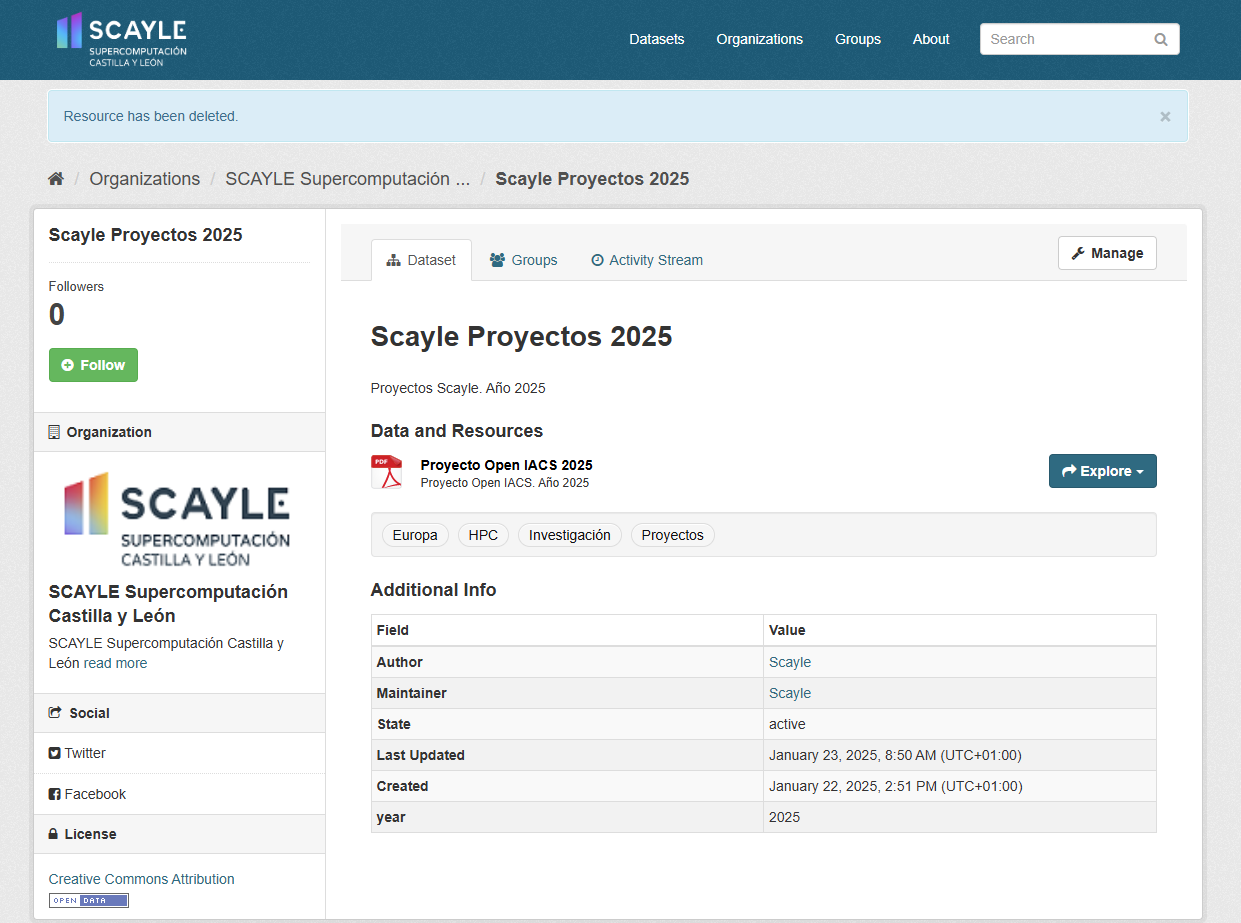1241x923 pixels.
Task: Dismiss the 'Resource has been deleted' alert
Action: pos(1165,116)
